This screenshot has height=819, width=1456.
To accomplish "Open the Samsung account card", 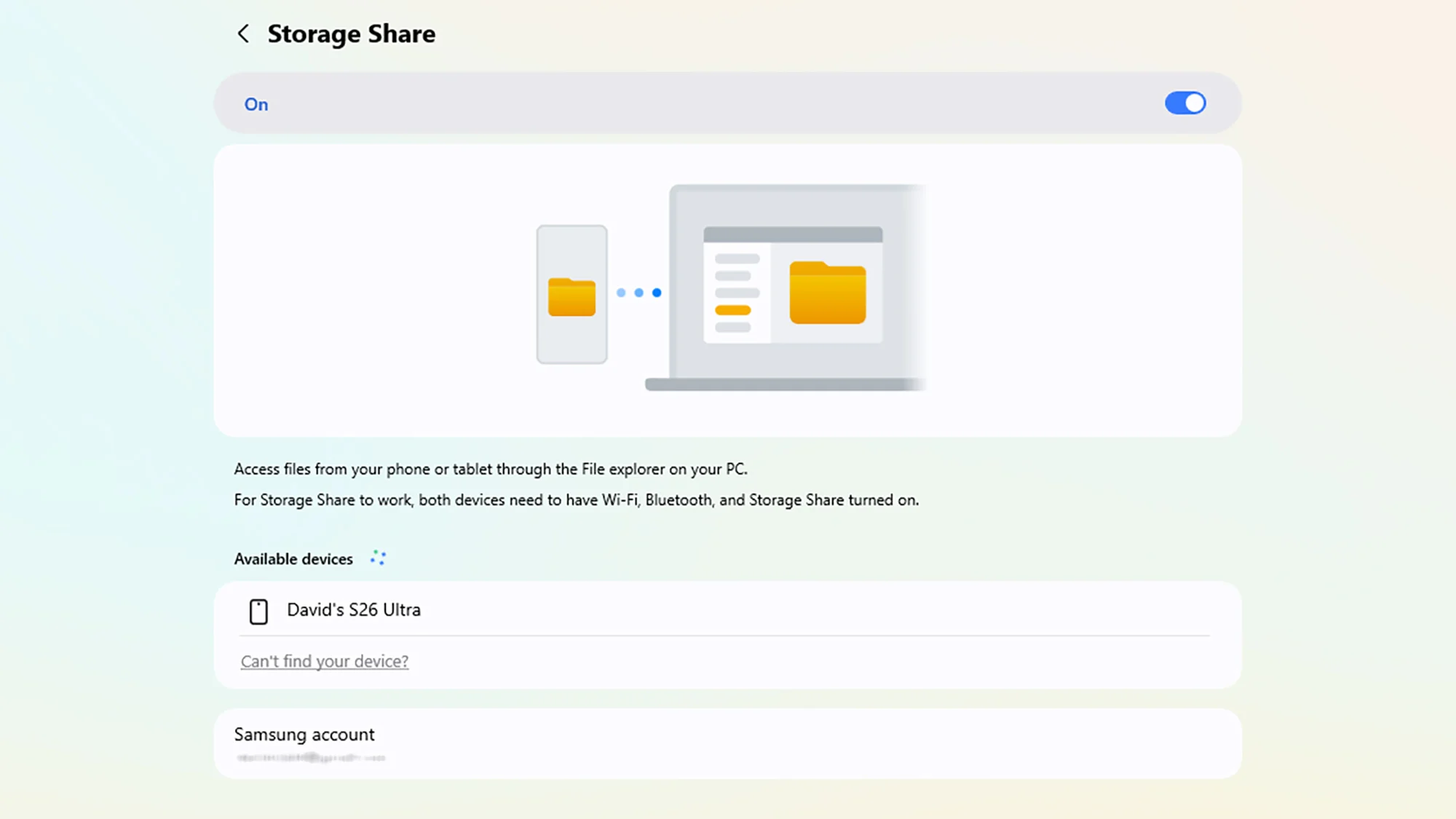I will pyautogui.click(x=727, y=743).
